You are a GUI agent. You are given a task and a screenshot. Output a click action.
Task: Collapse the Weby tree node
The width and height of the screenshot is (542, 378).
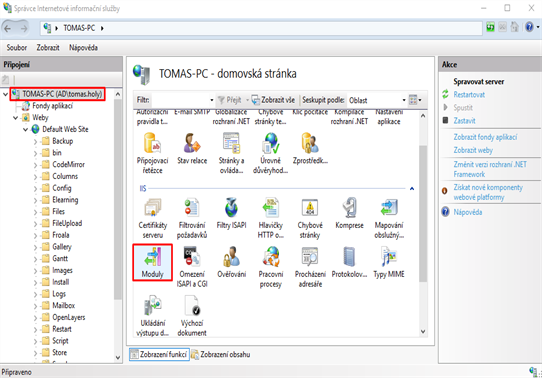[x=16, y=117]
